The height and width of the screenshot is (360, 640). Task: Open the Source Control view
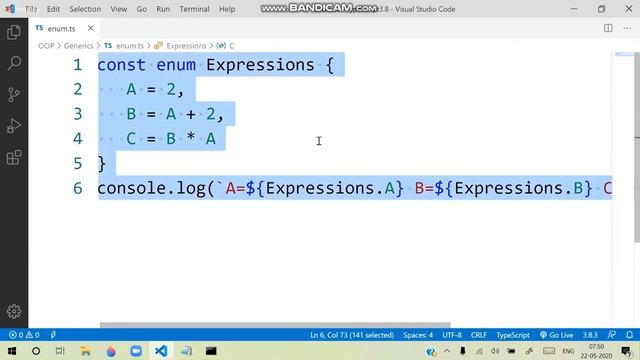[x=14, y=95]
